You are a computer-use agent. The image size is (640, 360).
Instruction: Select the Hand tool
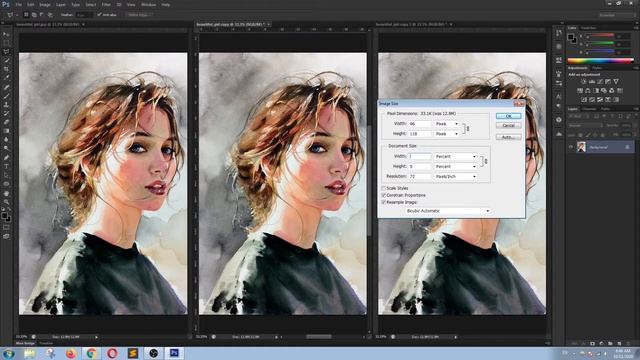pyautogui.click(x=6, y=193)
